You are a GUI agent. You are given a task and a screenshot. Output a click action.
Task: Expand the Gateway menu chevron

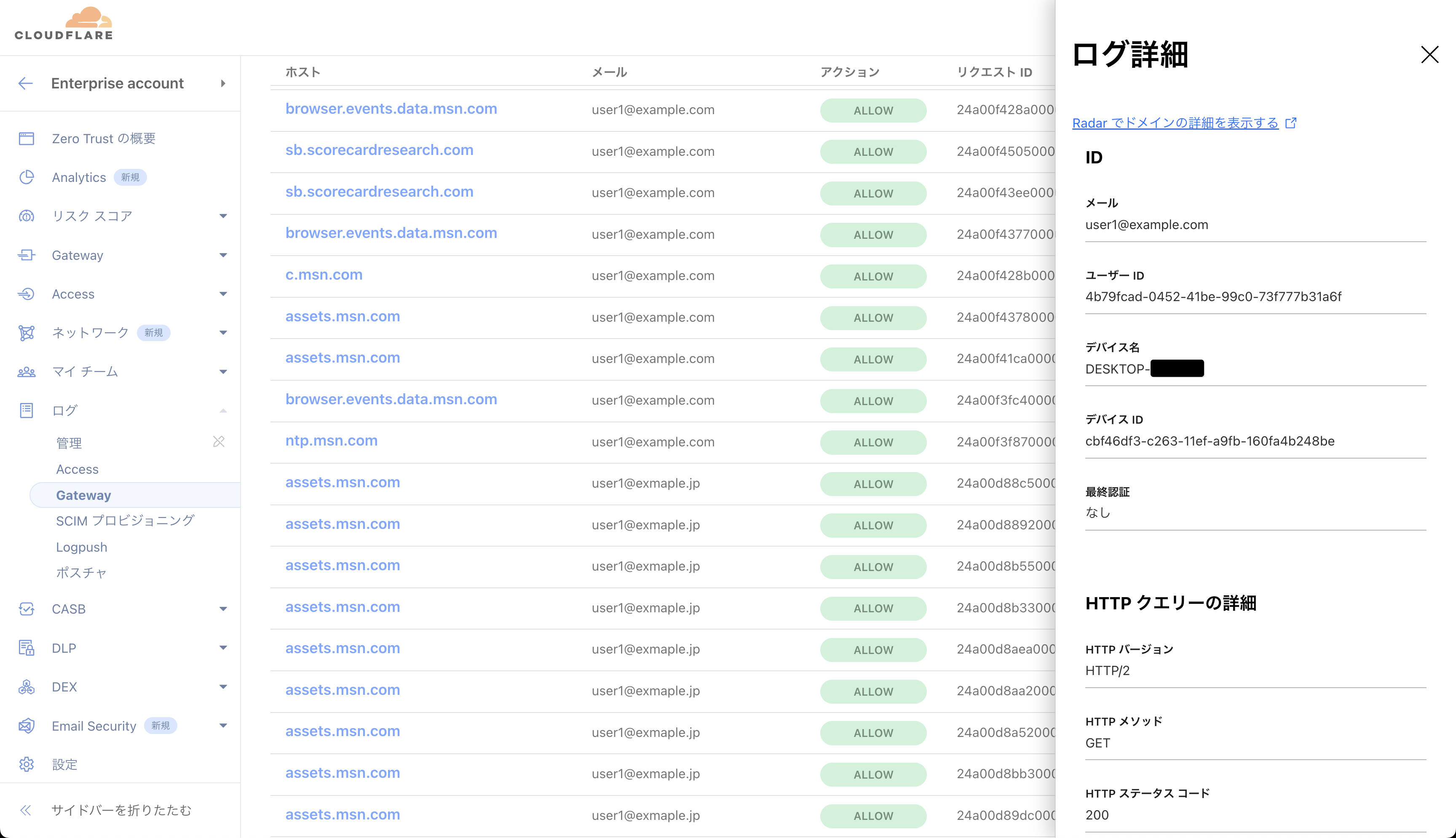click(x=223, y=255)
